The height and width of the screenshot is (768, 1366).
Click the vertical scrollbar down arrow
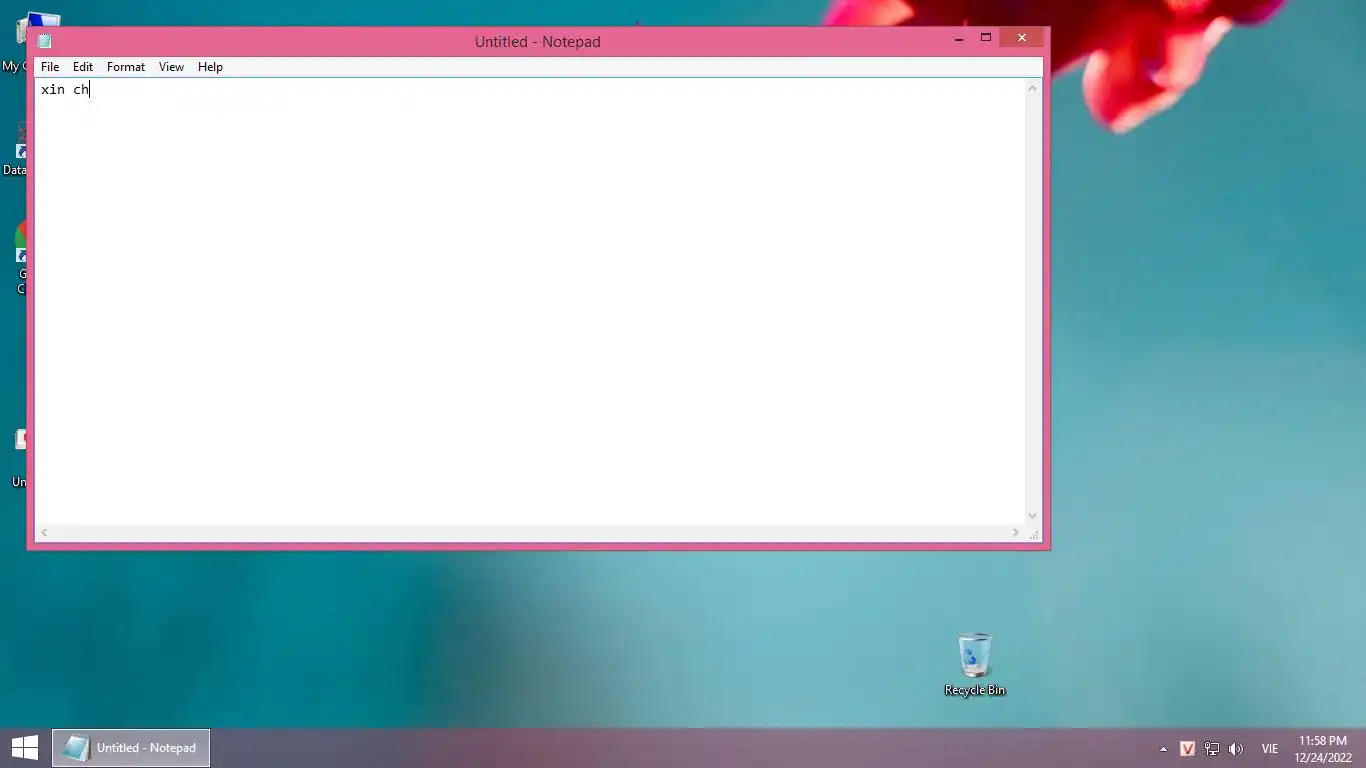pyautogui.click(x=1033, y=516)
